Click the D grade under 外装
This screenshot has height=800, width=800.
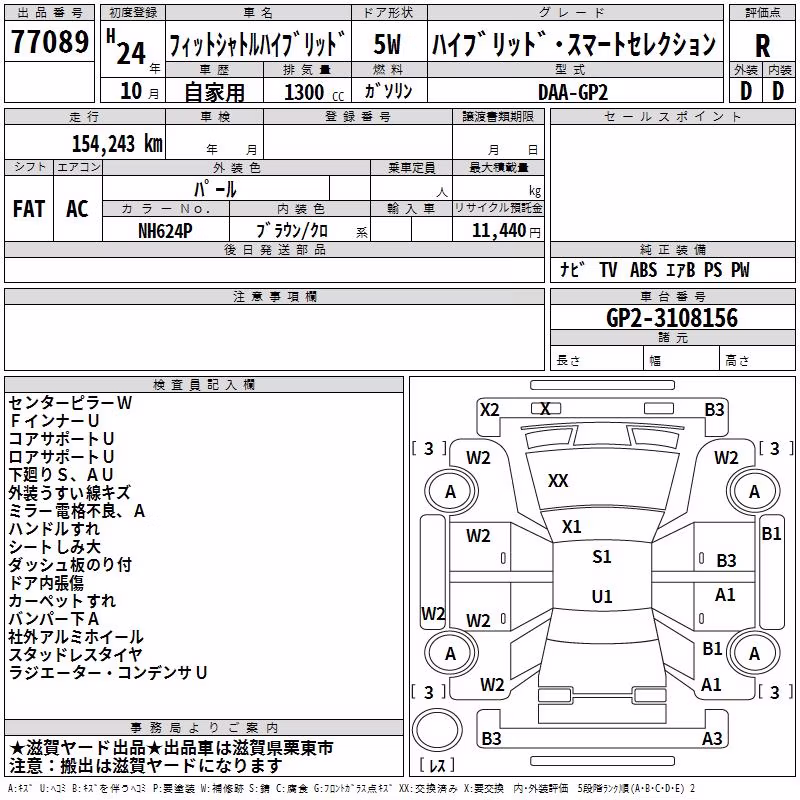(746, 91)
